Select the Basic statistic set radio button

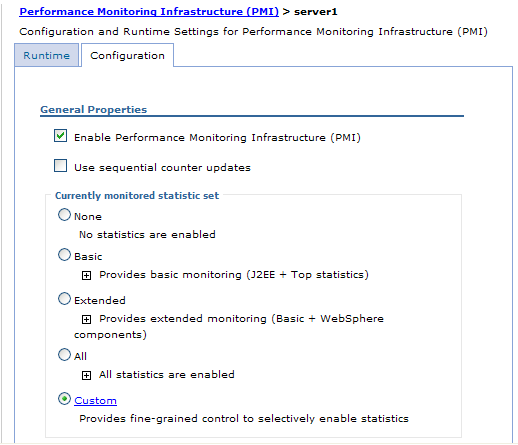[64, 255]
